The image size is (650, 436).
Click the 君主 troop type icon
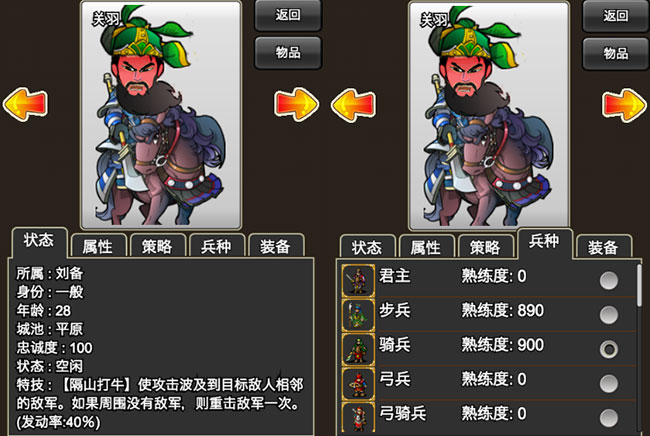point(358,281)
